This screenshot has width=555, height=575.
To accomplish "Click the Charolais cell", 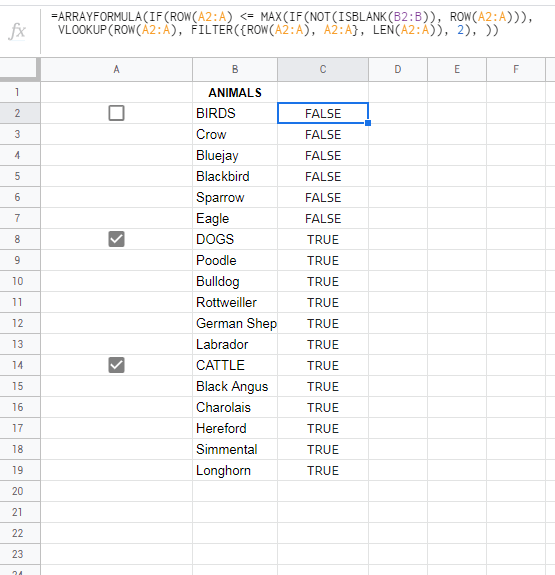I will (x=235, y=407).
